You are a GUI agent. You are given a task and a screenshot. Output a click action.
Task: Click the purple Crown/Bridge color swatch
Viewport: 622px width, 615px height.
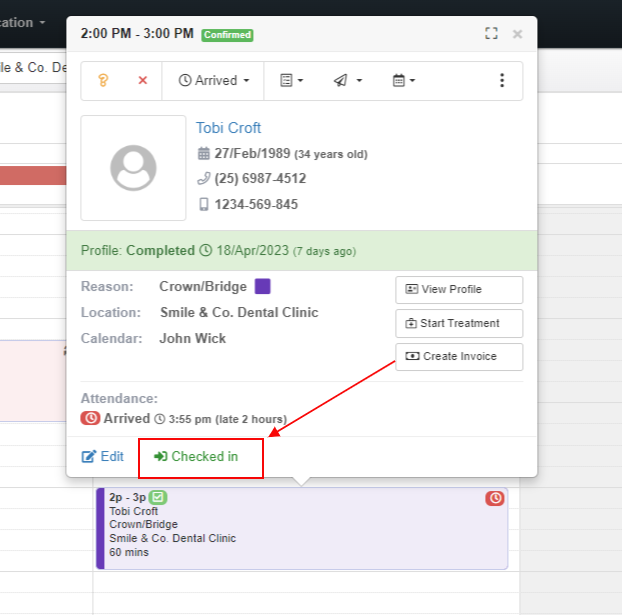pyautogui.click(x=262, y=286)
